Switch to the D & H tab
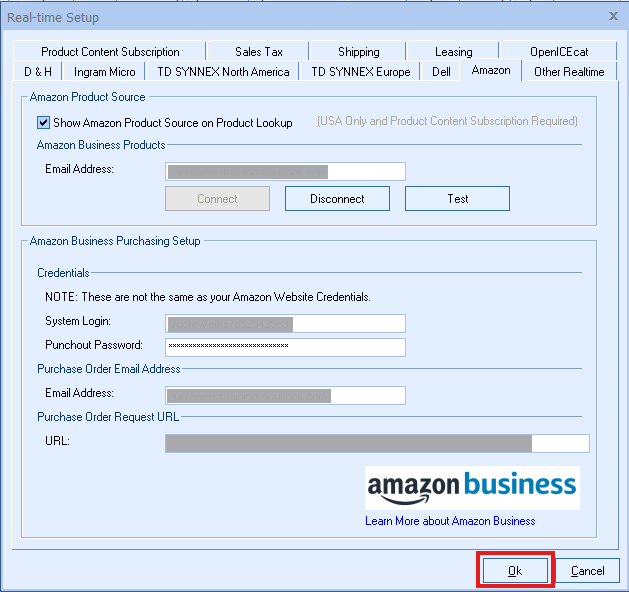Viewport: 629px width, 592px height. tap(38, 71)
